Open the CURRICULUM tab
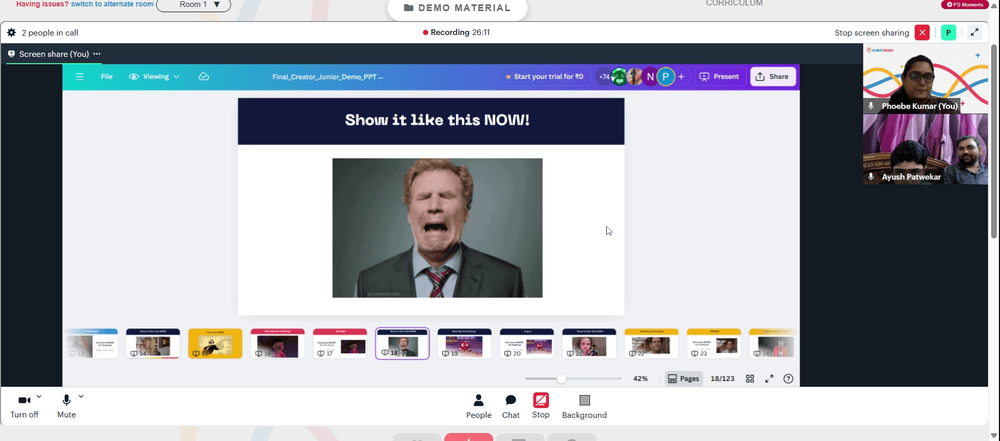 (733, 3)
